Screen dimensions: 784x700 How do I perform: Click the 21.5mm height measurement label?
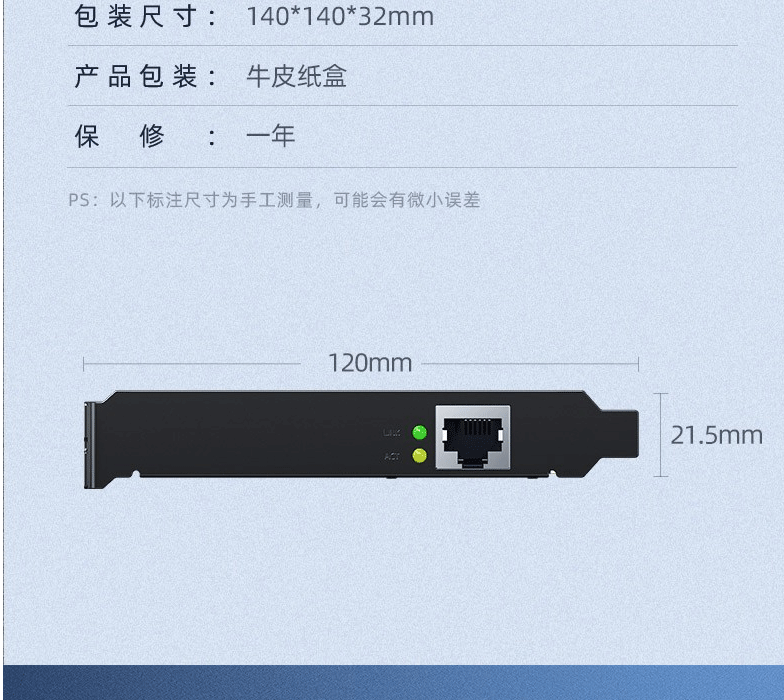click(x=716, y=435)
